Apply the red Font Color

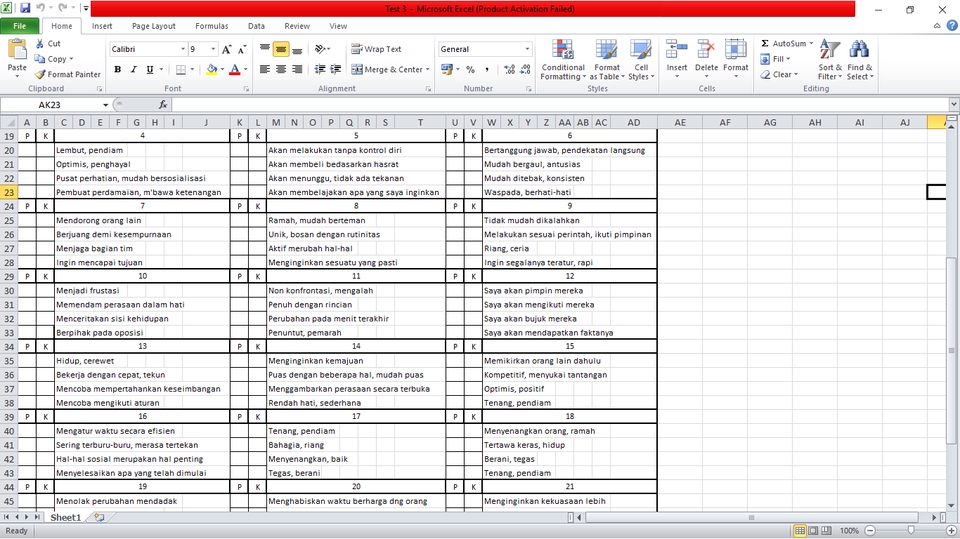(x=234, y=69)
